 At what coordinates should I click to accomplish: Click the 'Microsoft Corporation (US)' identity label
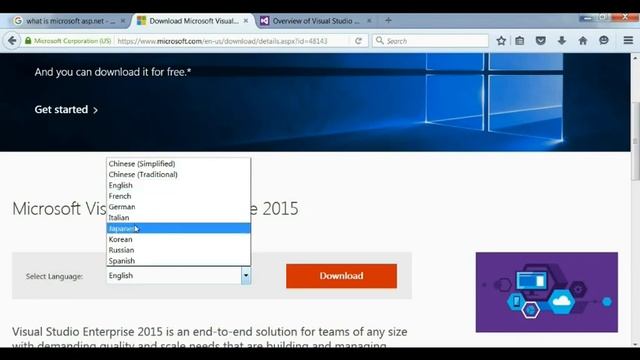pos(72,41)
